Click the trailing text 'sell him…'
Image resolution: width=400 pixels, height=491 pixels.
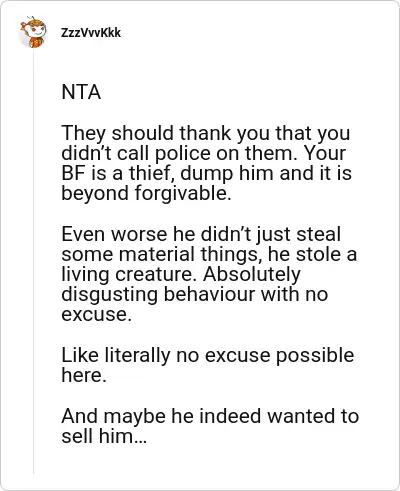(104, 436)
